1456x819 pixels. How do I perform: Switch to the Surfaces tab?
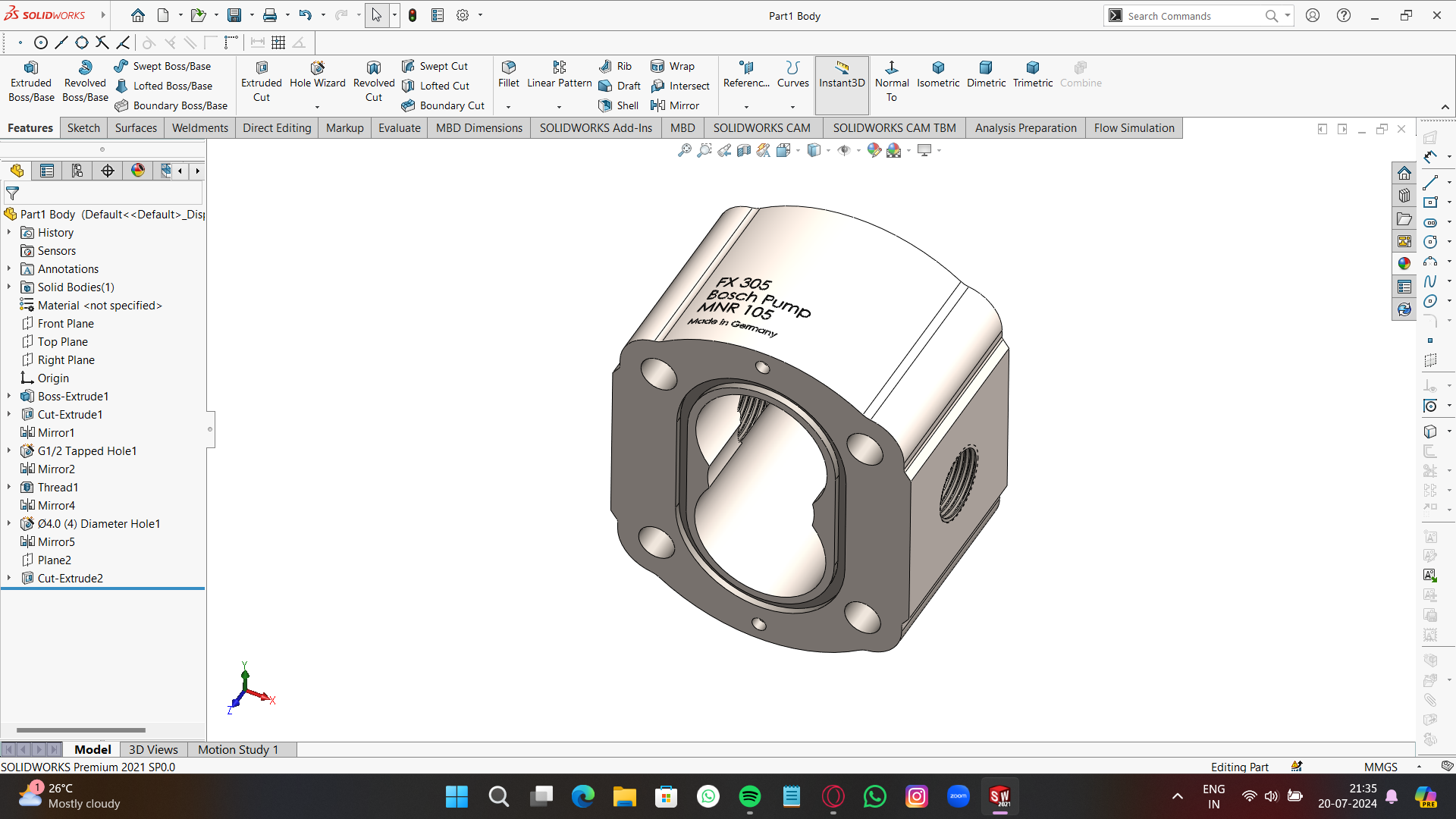136,127
